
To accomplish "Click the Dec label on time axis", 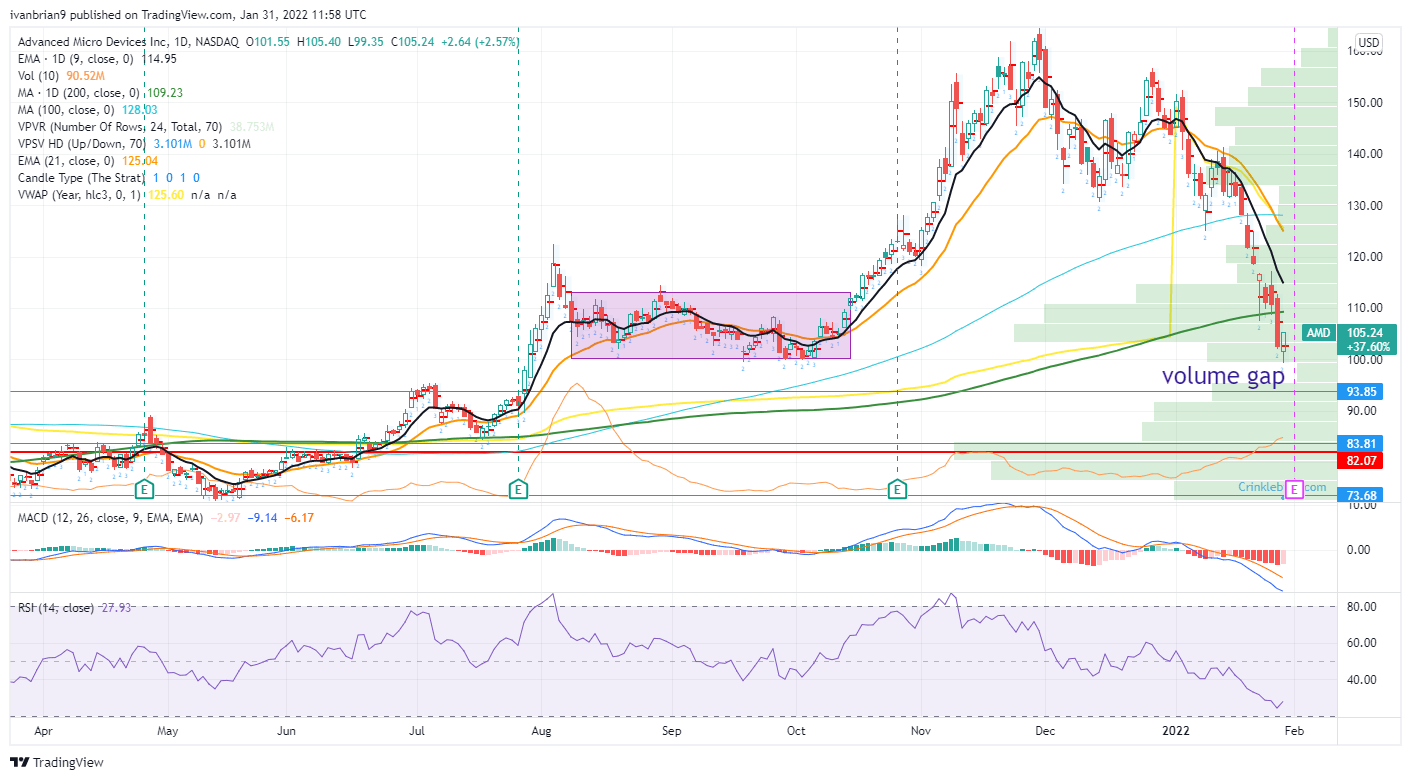I will (1045, 732).
